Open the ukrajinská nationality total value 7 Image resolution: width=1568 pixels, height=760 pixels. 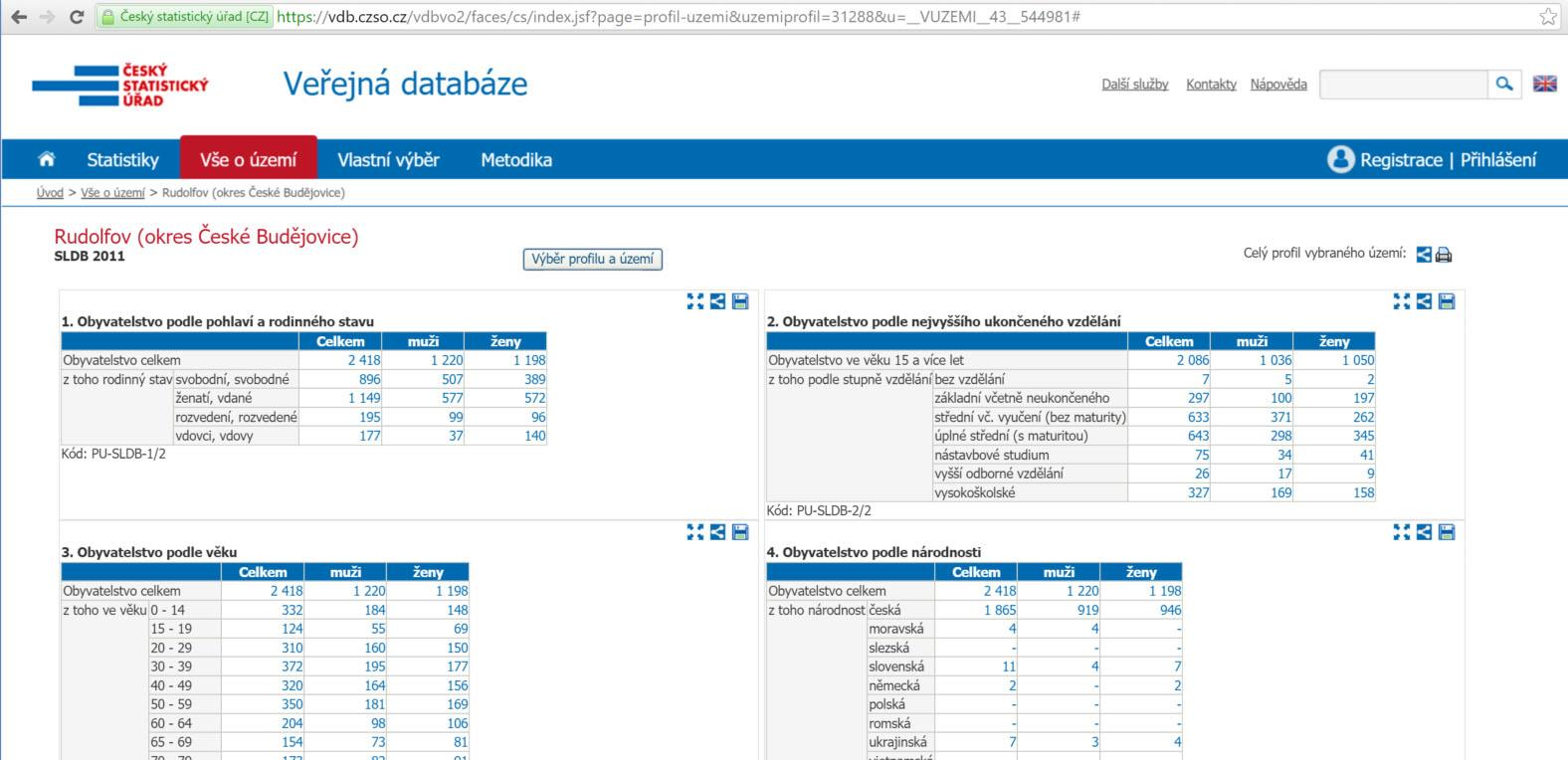(1013, 742)
